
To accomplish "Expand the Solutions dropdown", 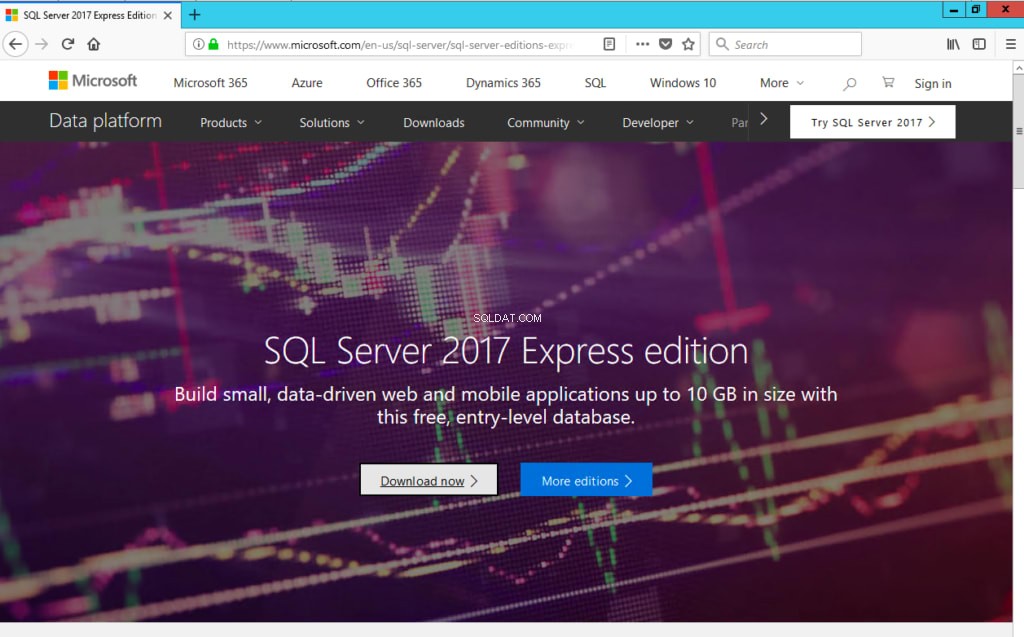I will coord(332,123).
